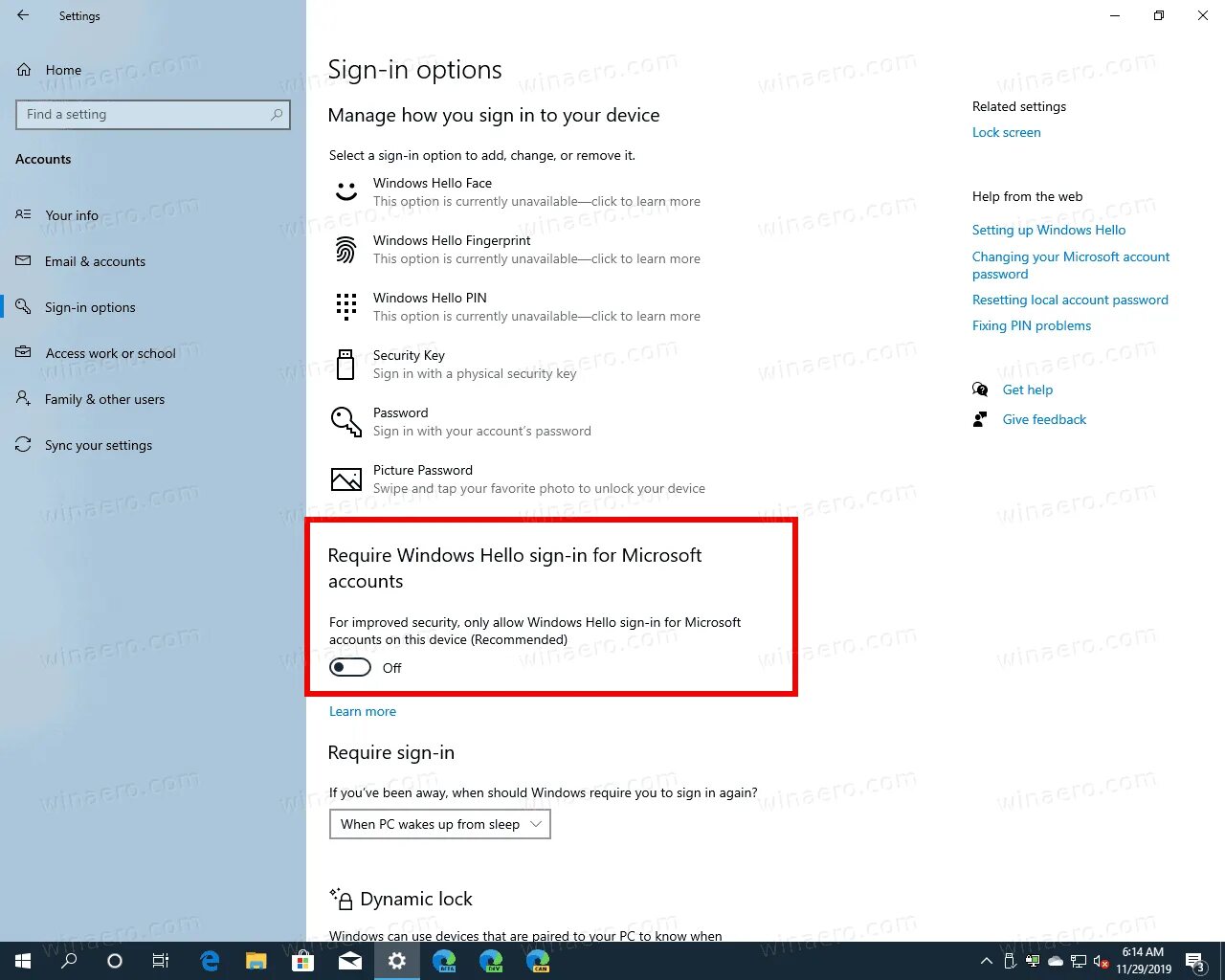This screenshot has height=980, width=1225.
Task: Click the Security Key USB icon
Action: [x=345, y=364]
